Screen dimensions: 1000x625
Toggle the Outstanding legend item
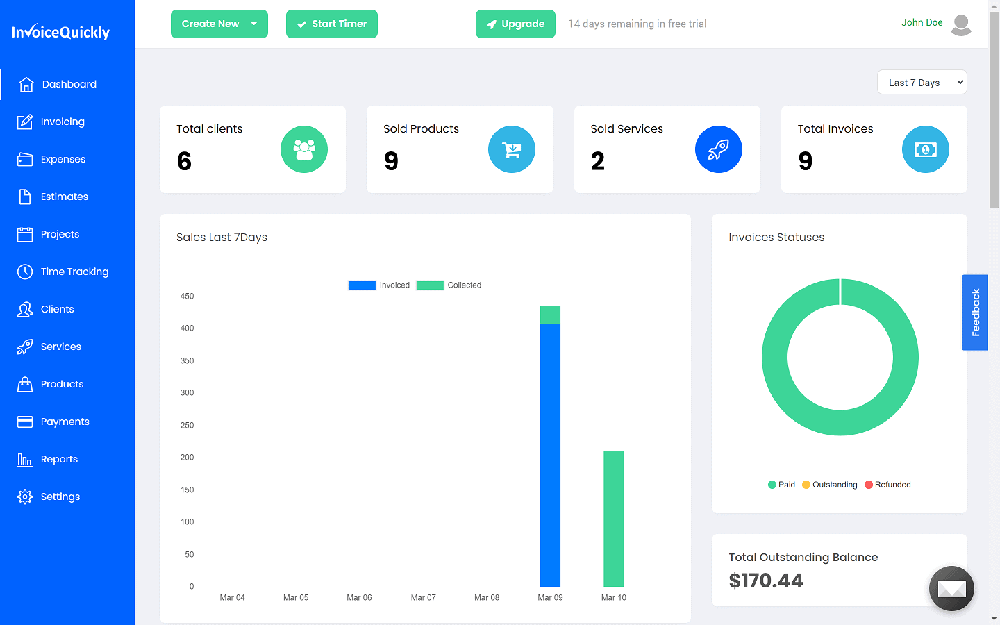(x=829, y=485)
